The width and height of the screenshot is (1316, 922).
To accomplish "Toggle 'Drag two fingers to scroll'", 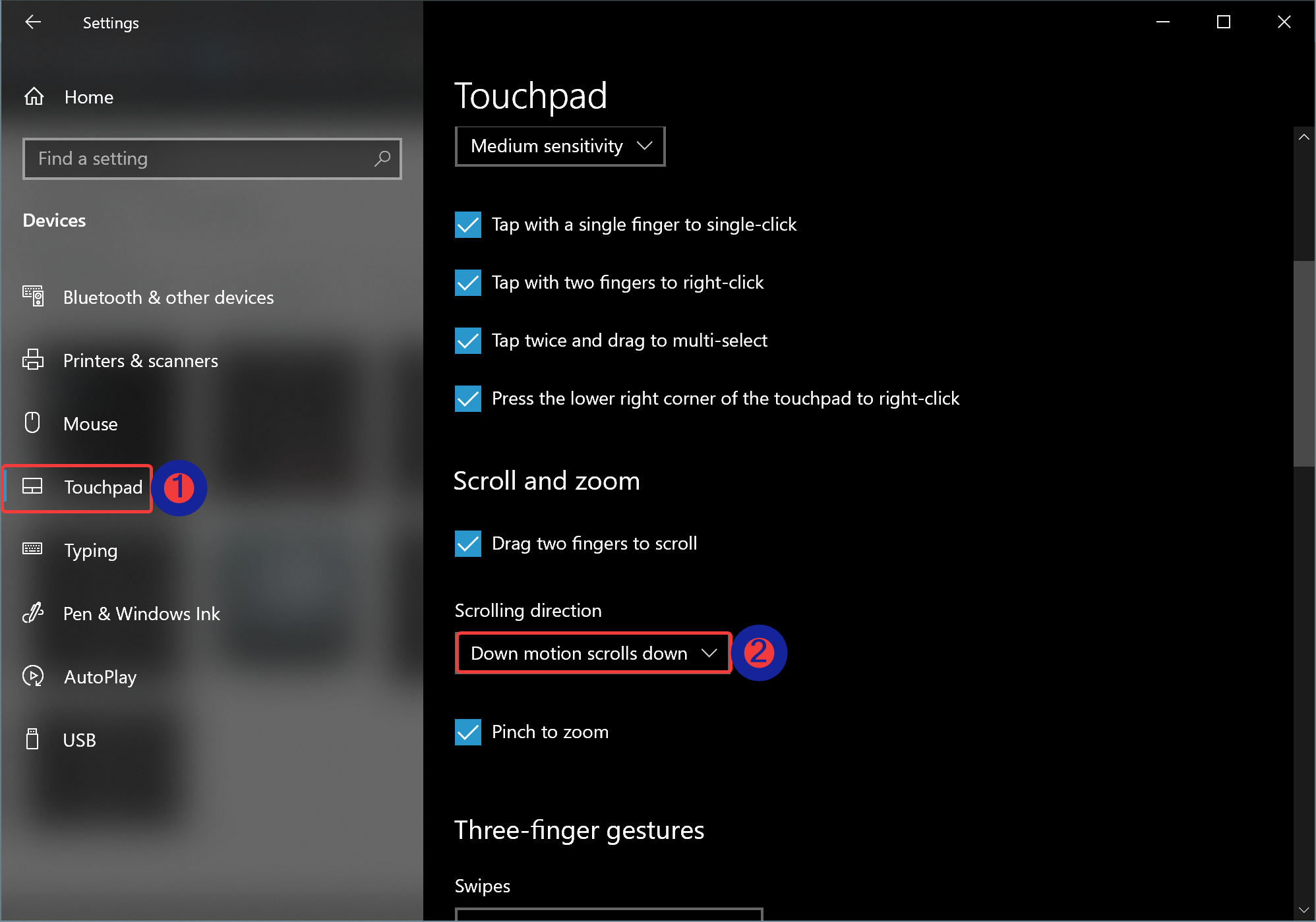I will pyautogui.click(x=467, y=543).
